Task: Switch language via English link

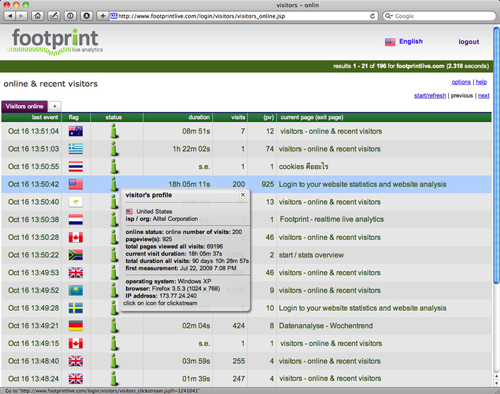Action: pyautogui.click(x=411, y=41)
